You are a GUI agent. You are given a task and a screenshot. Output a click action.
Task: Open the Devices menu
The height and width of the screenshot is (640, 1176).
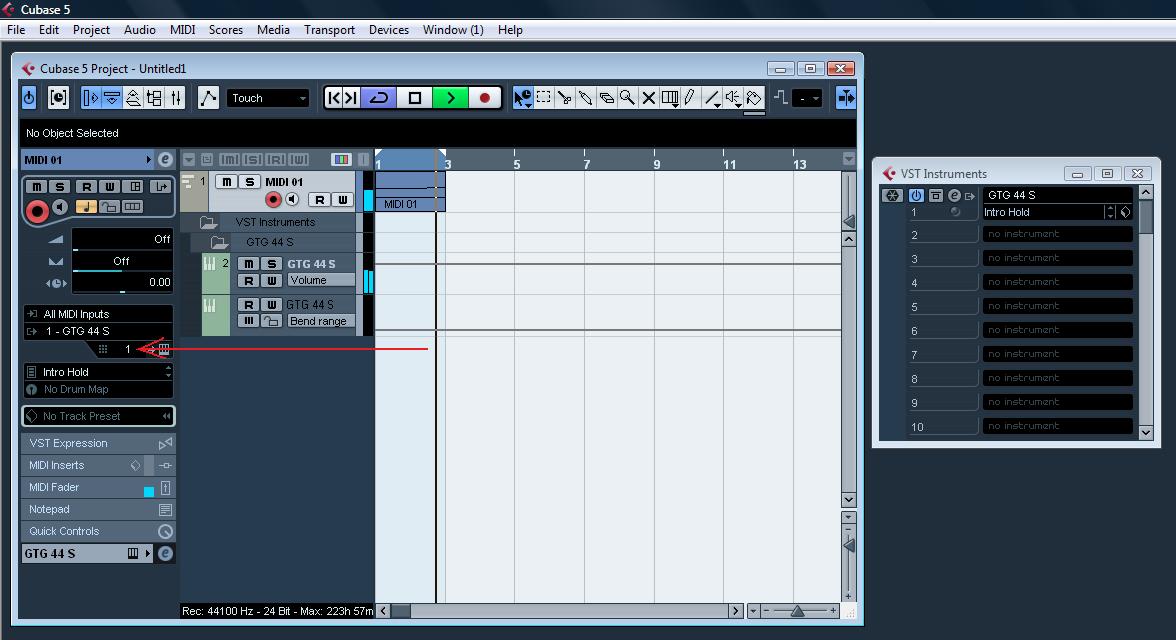[x=388, y=30]
